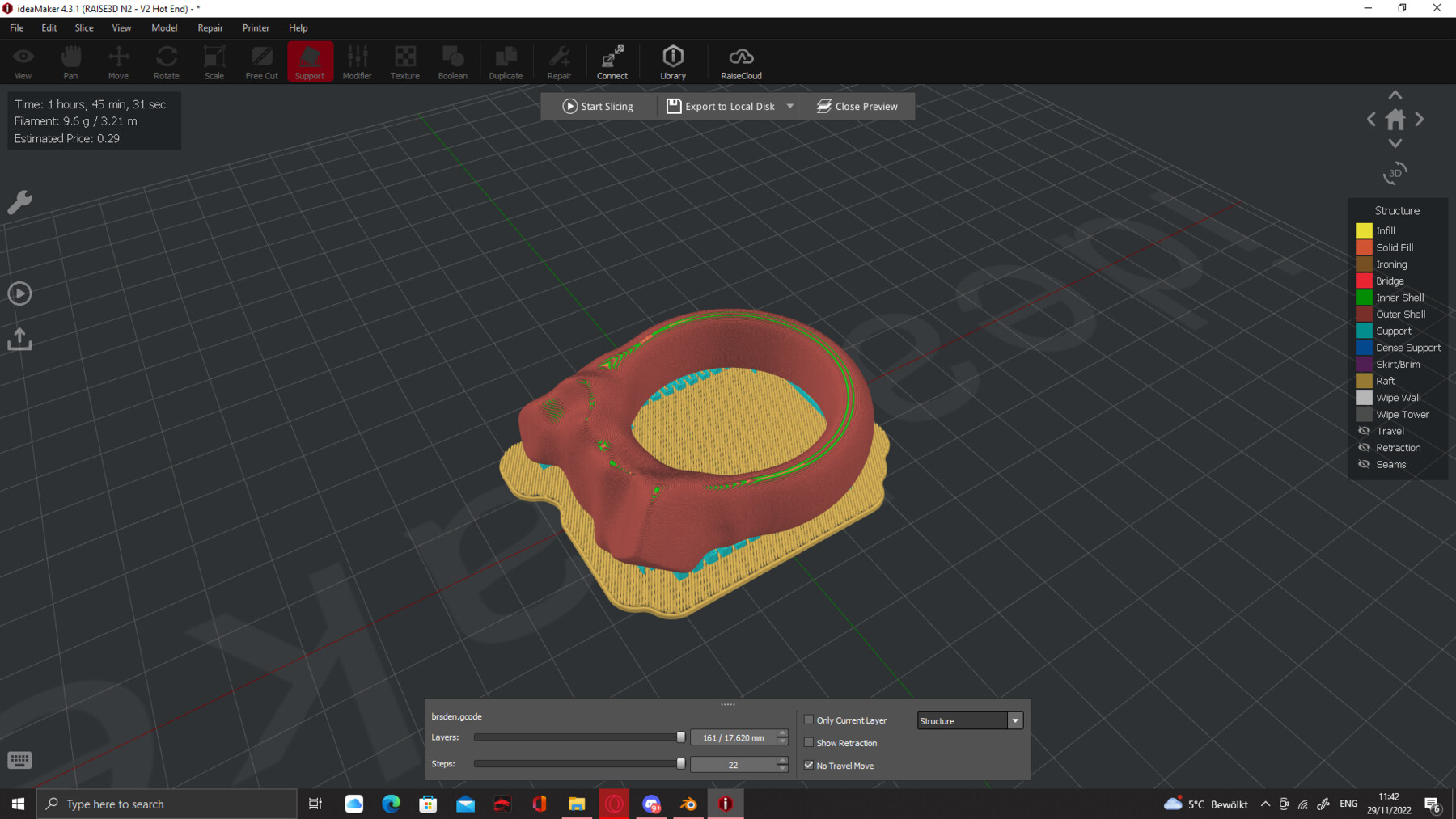This screenshot has width=1456, height=819.
Task: Open the Slice menu
Action: [x=83, y=27]
